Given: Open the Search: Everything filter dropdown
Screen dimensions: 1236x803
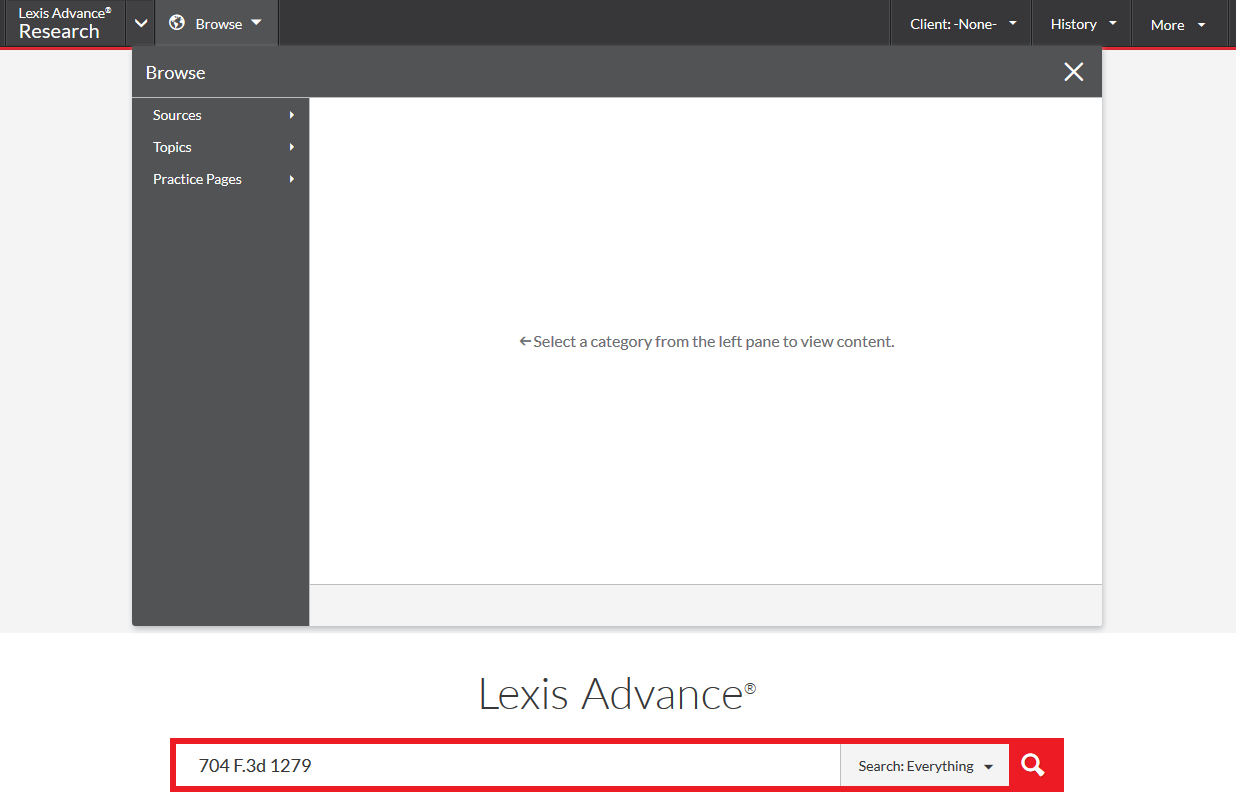Looking at the screenshot, I should (x=925, y=766).
